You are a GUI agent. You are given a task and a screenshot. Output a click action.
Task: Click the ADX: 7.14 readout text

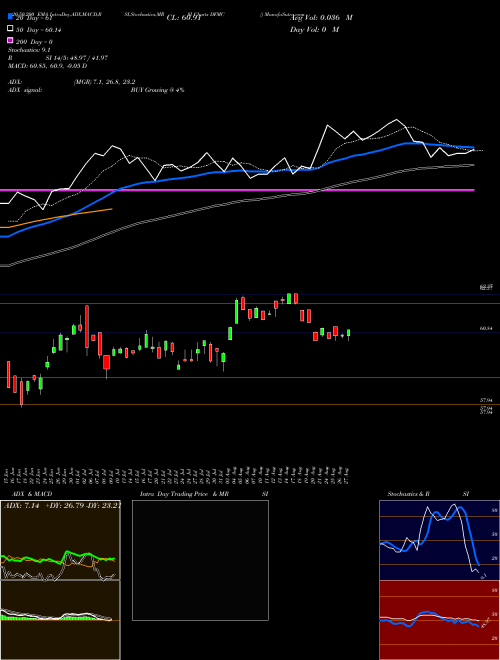21,505
